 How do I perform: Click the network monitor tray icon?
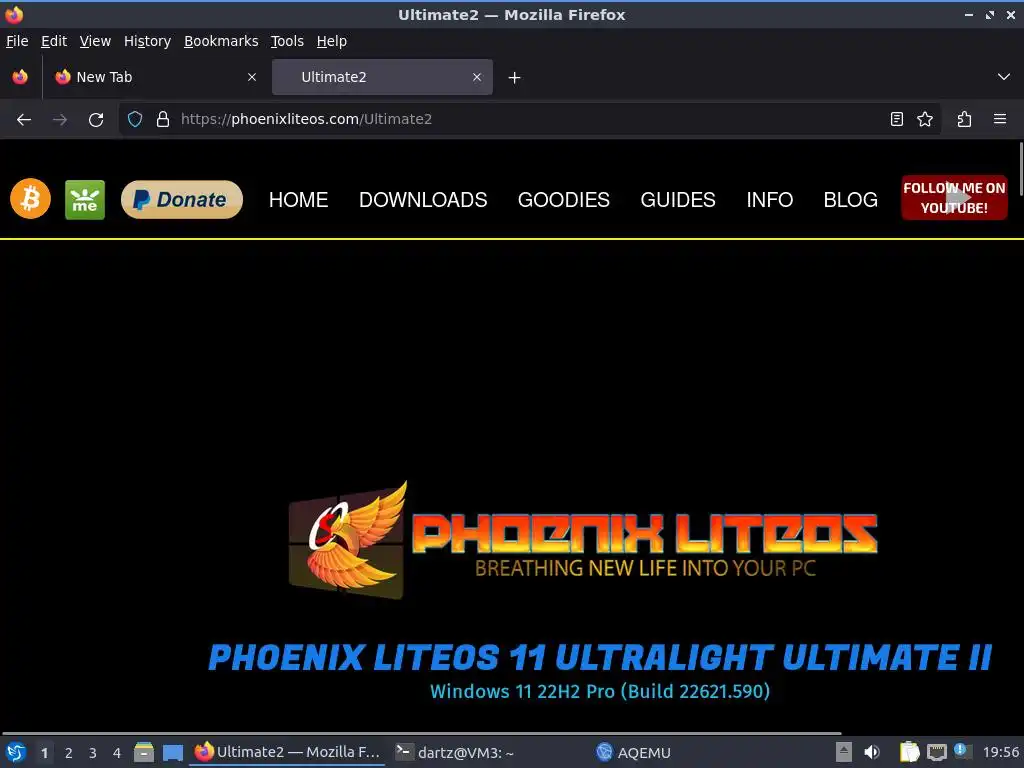point(936,752)
